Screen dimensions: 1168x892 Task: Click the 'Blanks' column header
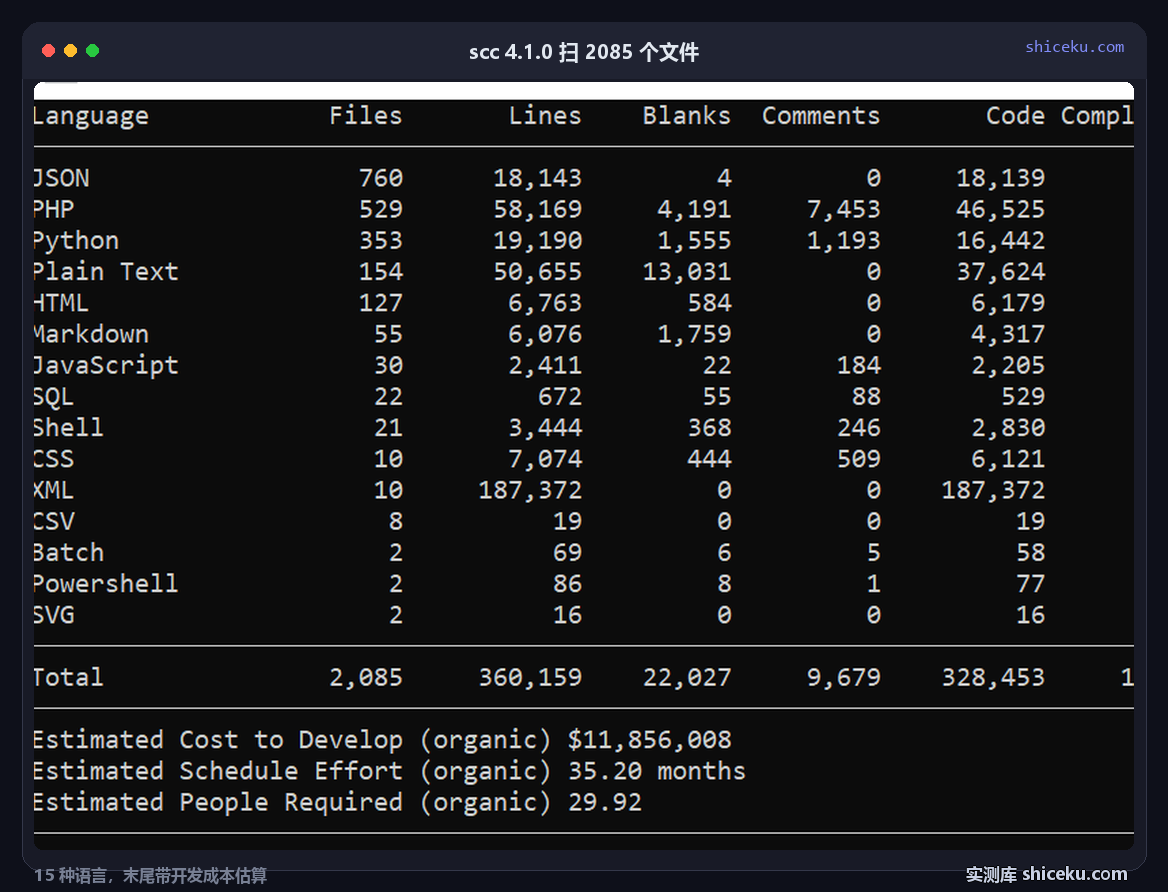(x=687, y=116)
